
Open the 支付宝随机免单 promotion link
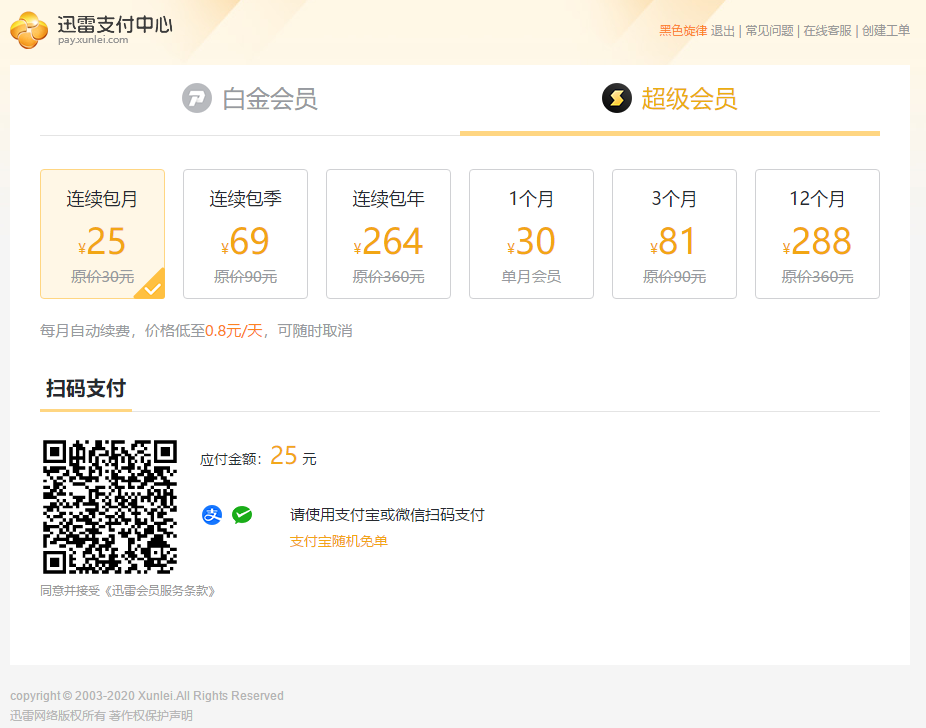[x=338, y=541]
